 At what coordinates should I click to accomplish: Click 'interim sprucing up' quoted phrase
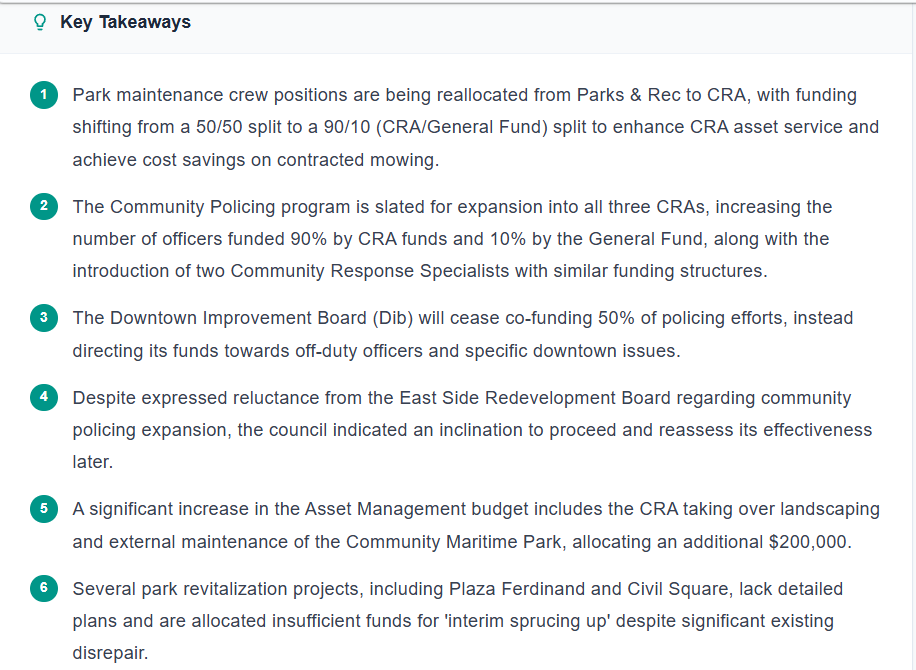(x=528, y=621)
